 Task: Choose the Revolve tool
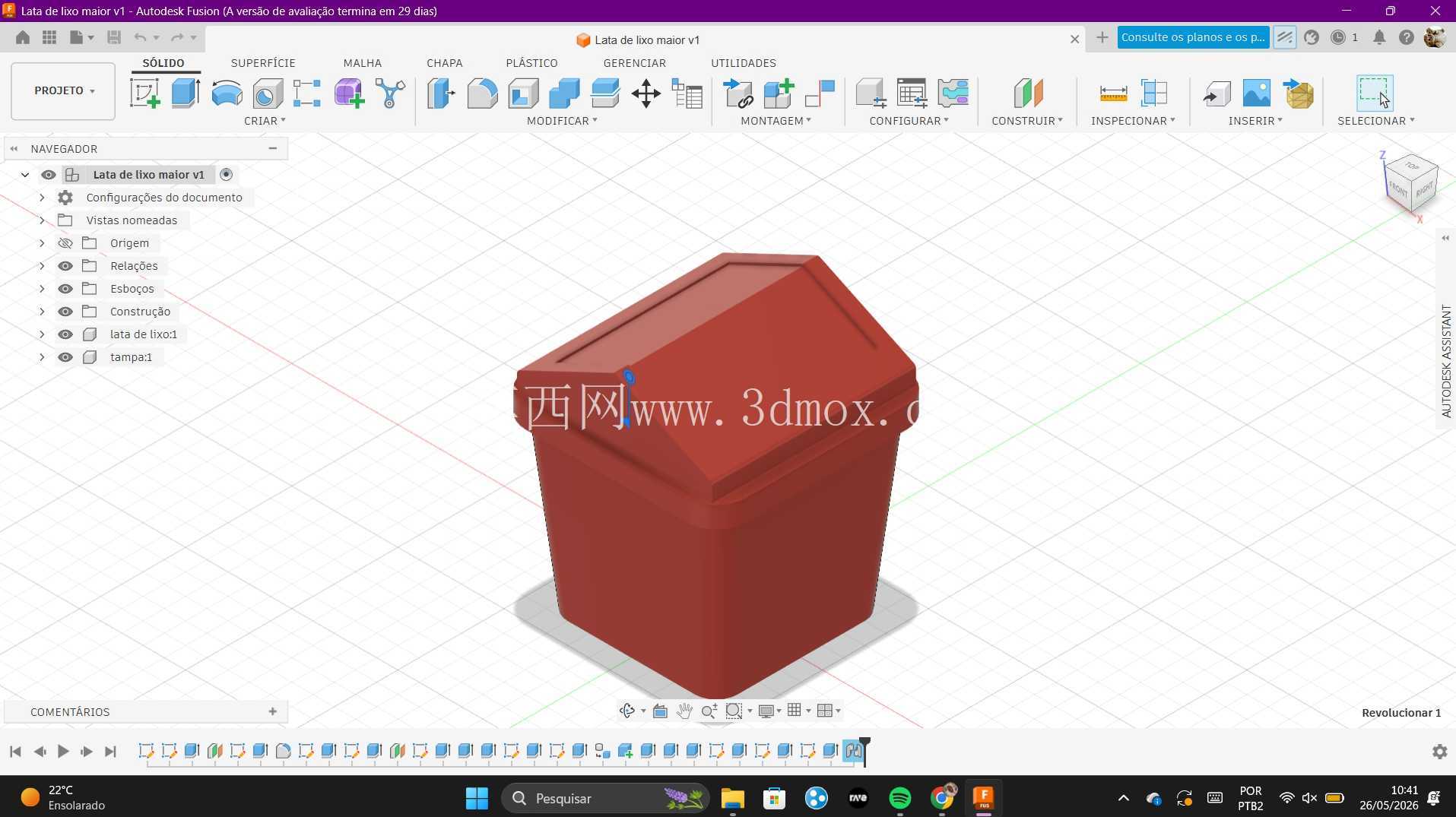click(x=227, y=93)
